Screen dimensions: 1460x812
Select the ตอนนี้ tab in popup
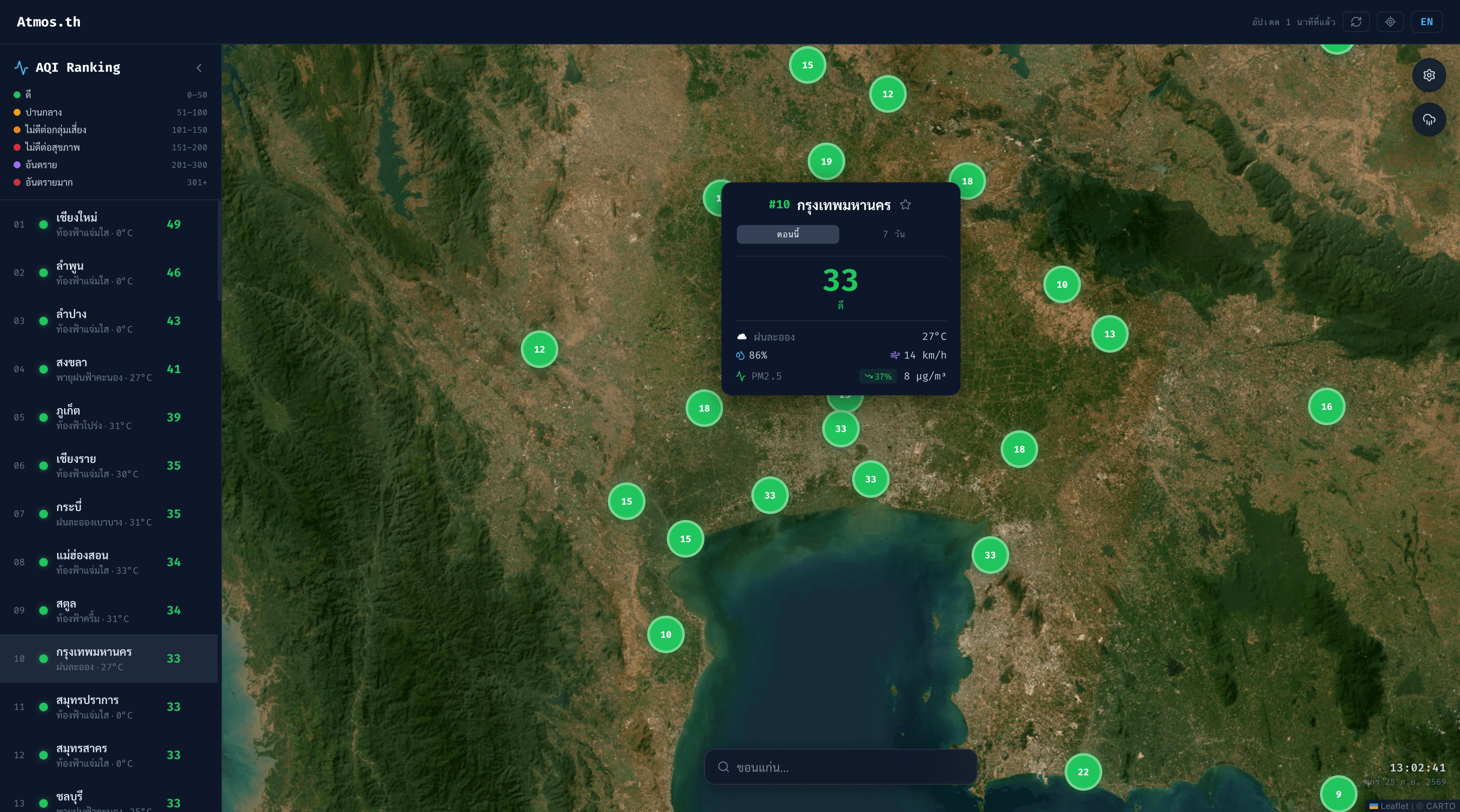(x=787, y=234)
